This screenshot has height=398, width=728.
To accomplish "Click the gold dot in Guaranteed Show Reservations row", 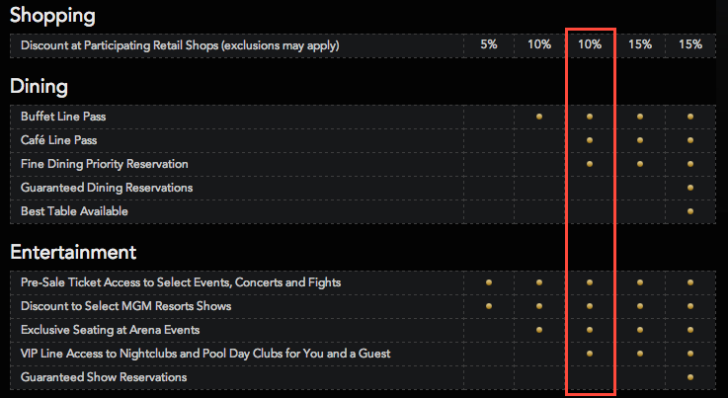I will pyautogui.click(x=690, y=377).
